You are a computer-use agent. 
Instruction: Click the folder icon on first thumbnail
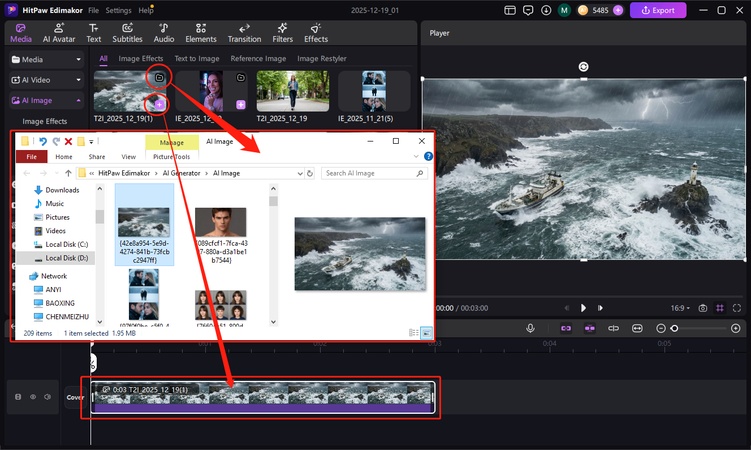(157, 77)
